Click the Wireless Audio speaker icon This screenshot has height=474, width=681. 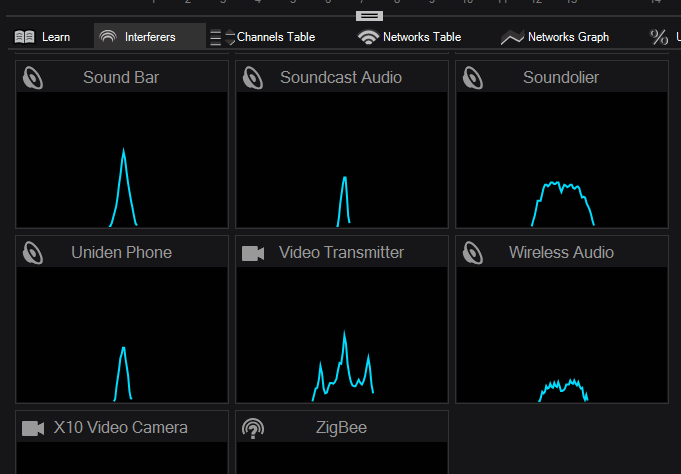pos(473,253)
